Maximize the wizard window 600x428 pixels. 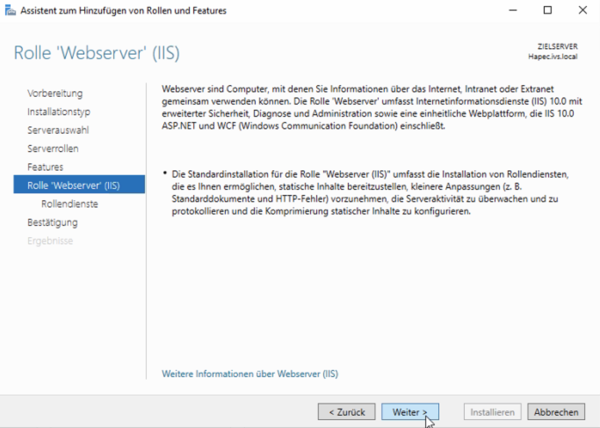(548, 10)
